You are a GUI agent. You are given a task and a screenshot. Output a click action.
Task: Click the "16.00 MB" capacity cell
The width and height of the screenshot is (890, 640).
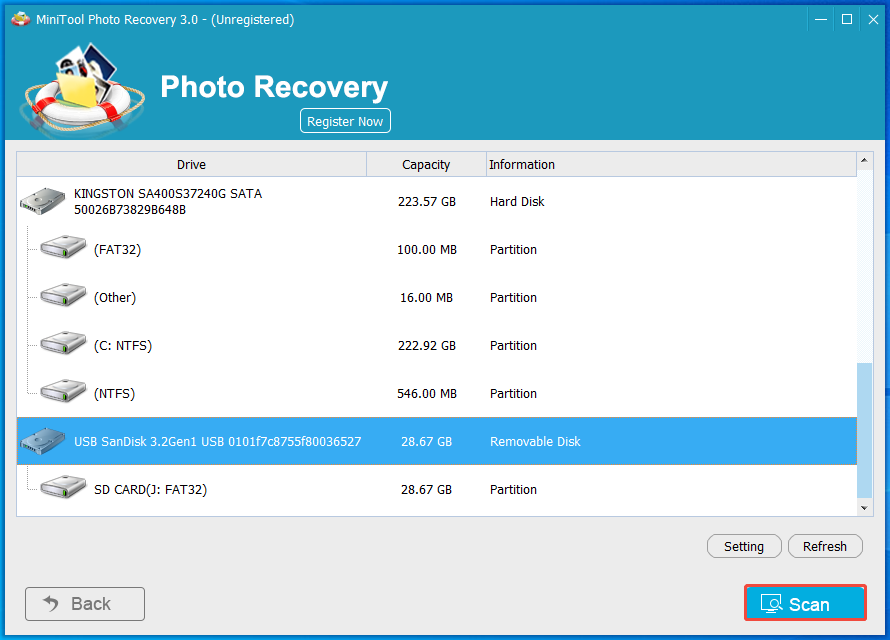[426, 298]
